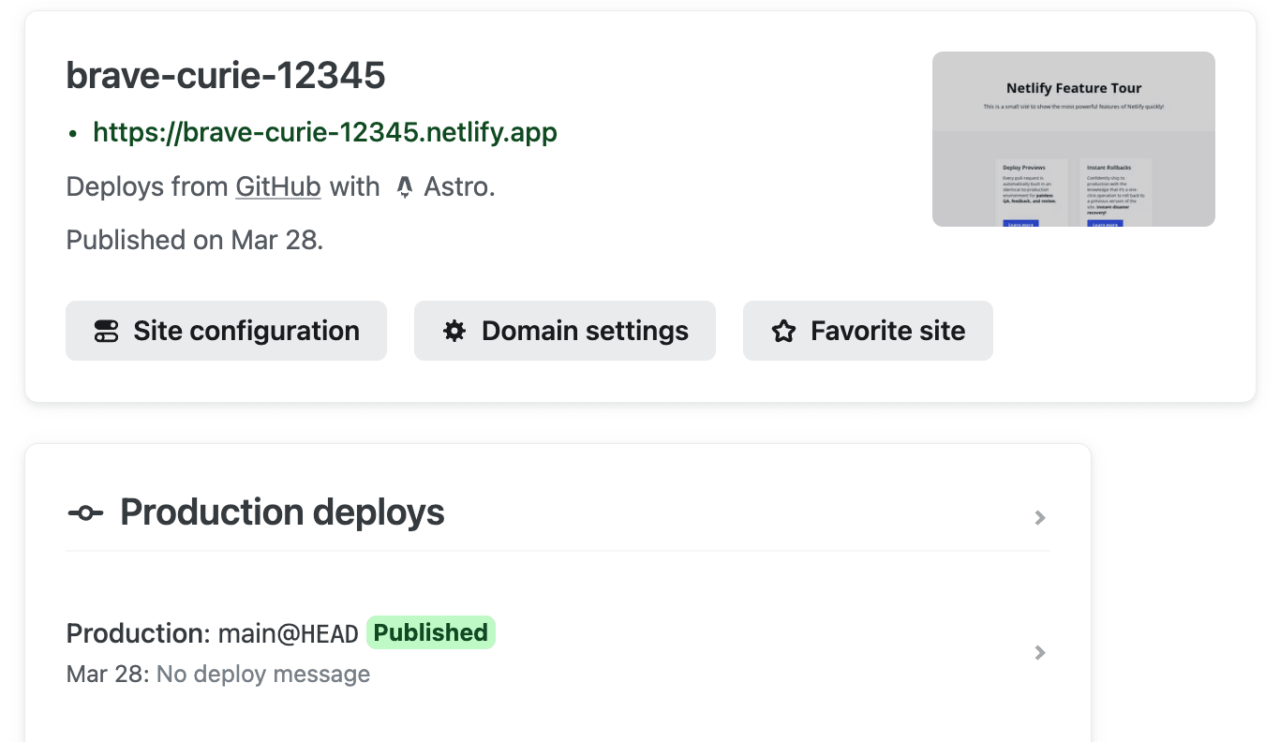Toggle favorite status for brave-curie-12345
1280x742 pixels.
coord(867,330)
